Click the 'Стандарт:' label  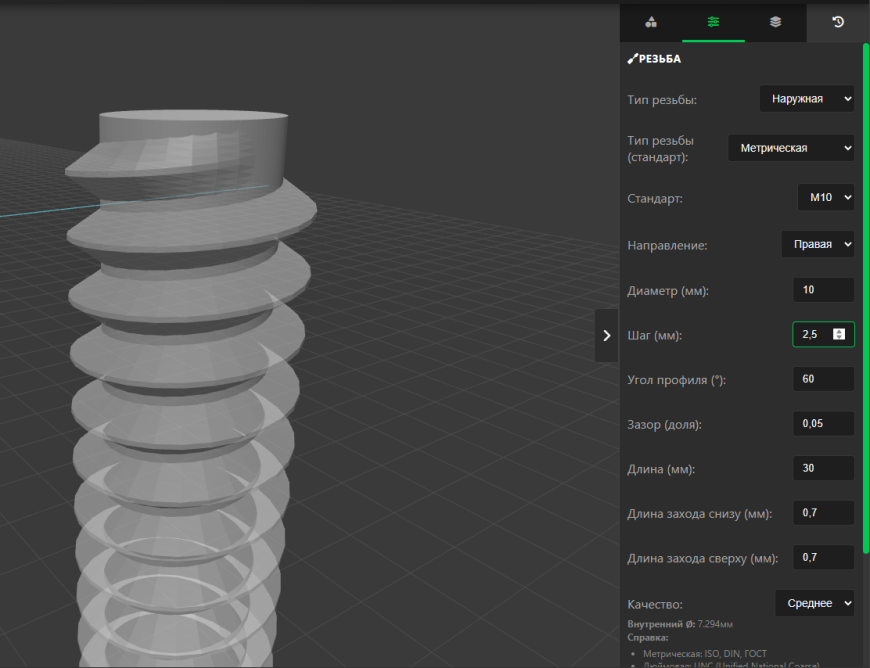(655, 199)
